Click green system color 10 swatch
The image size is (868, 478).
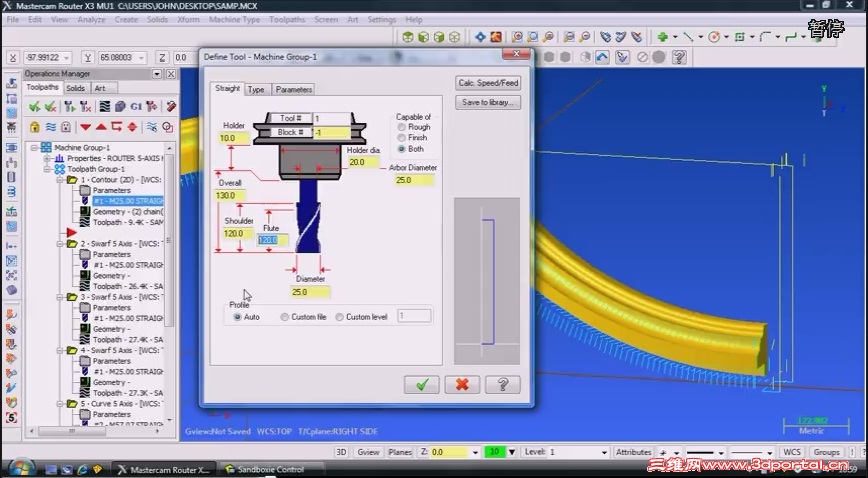[494, 452]
